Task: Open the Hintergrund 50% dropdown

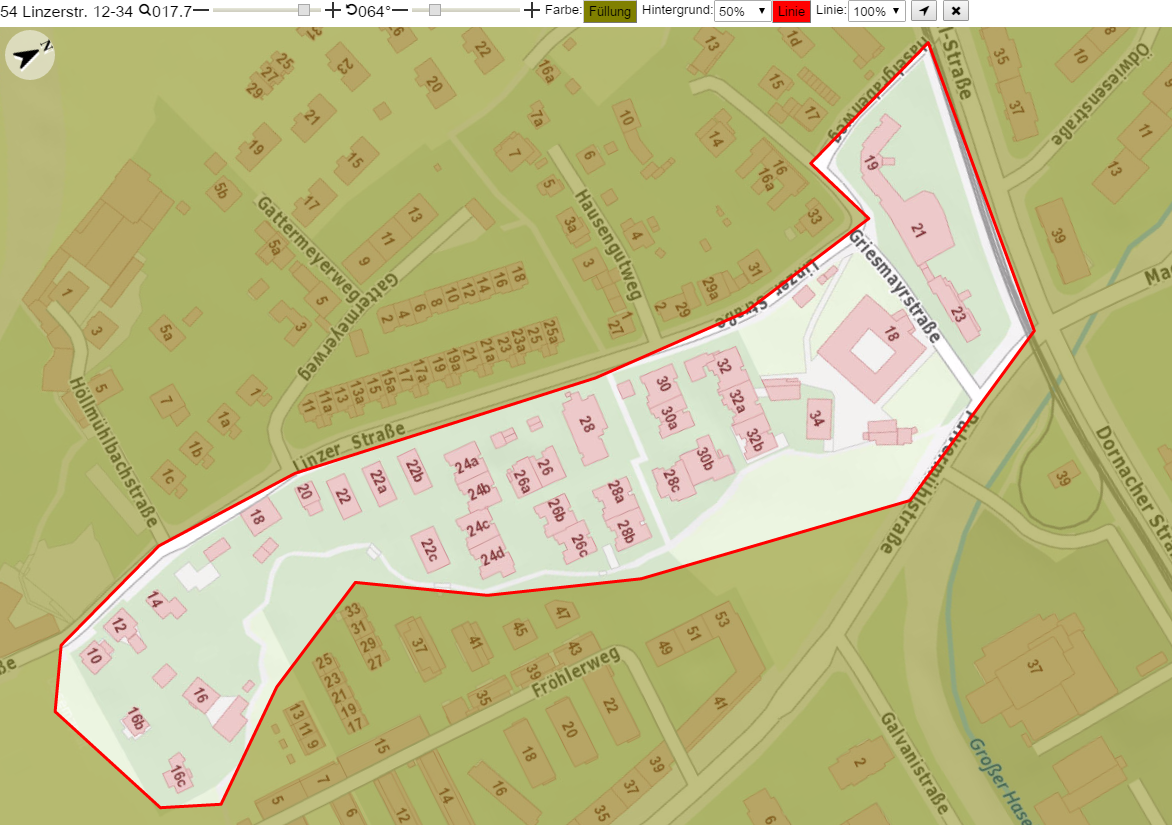Action: (742, 11)
